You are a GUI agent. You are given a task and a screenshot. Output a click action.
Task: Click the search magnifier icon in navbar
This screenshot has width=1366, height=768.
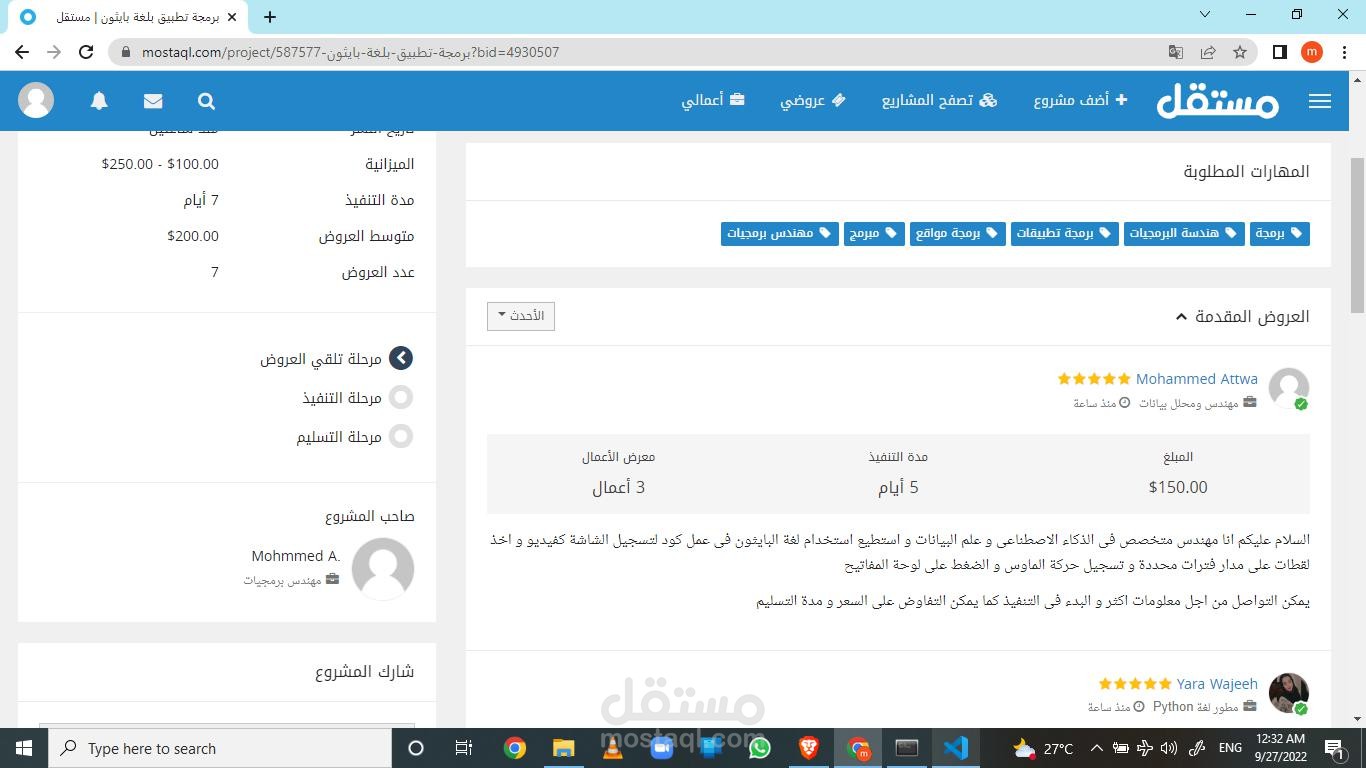coord(206,101)
